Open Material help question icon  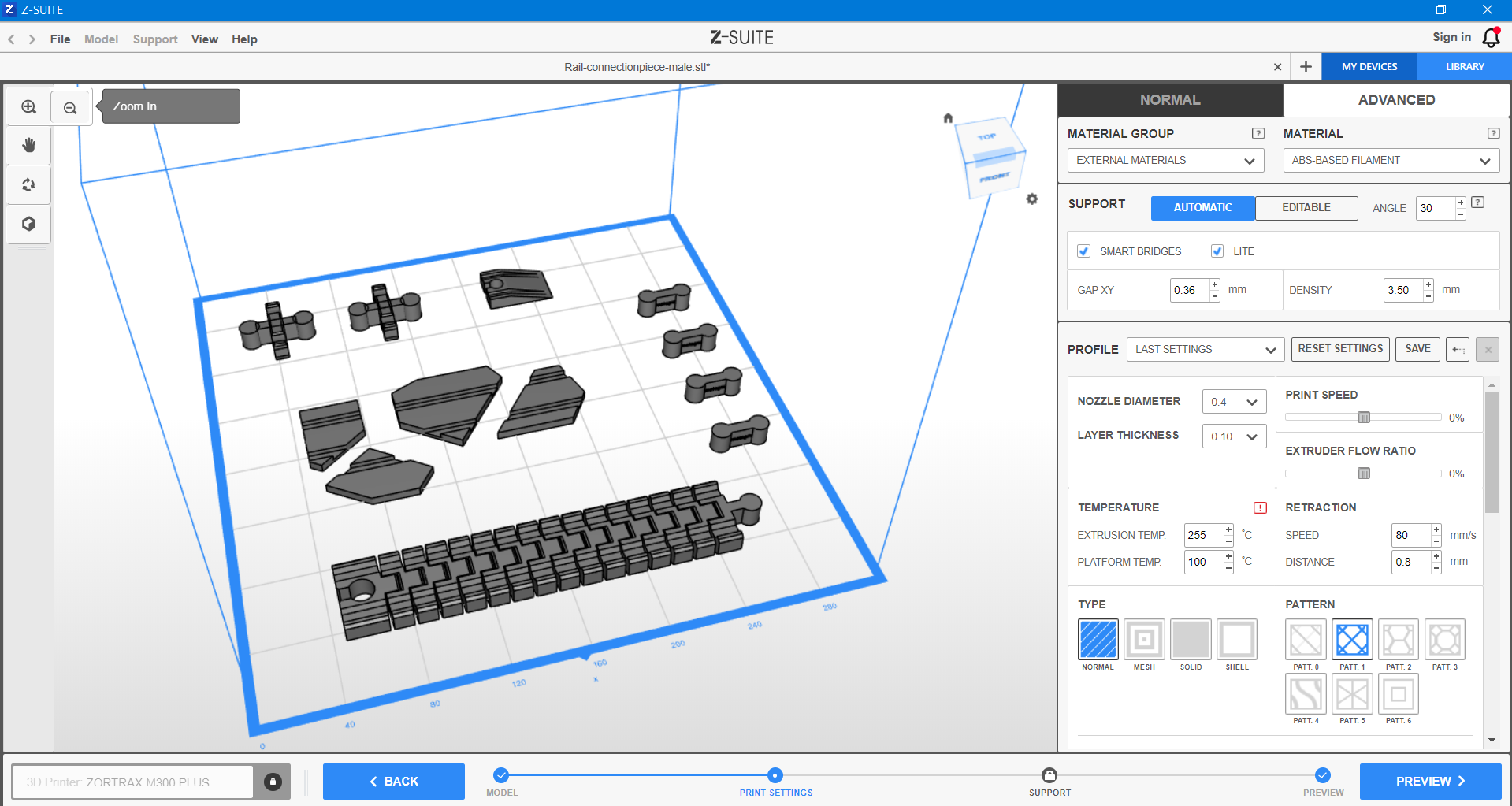[x=1493, y=134]
